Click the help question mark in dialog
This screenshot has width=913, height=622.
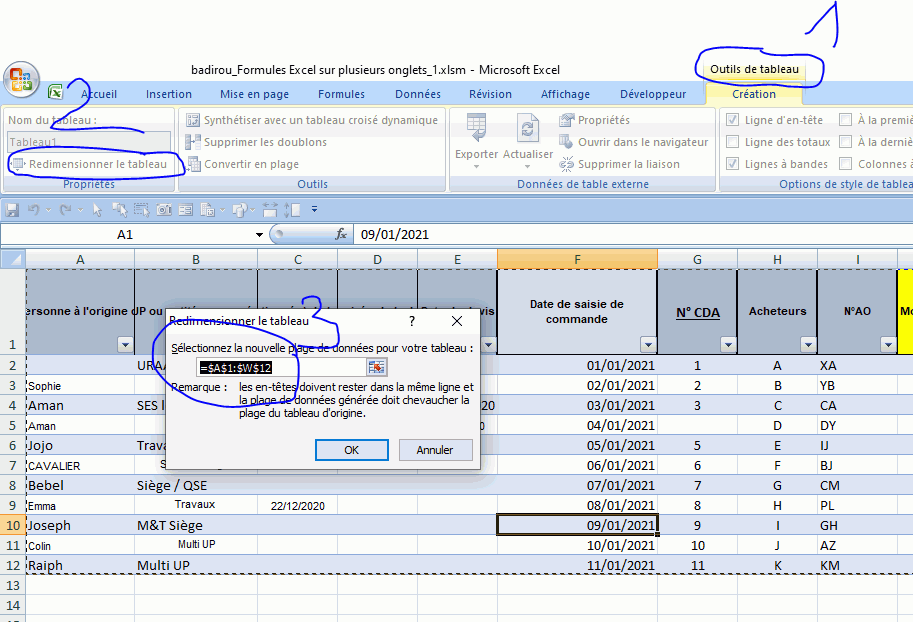point(412,321)
